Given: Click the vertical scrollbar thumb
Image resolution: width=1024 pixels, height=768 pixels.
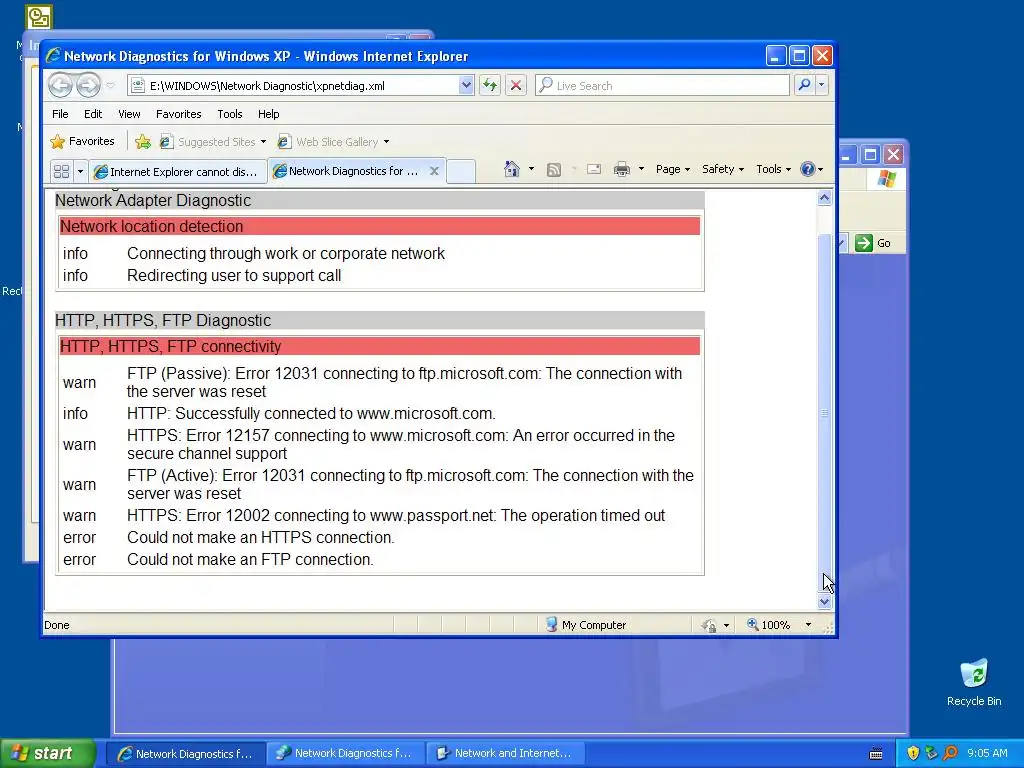Looking at the screenshot, I should [824, 413].
